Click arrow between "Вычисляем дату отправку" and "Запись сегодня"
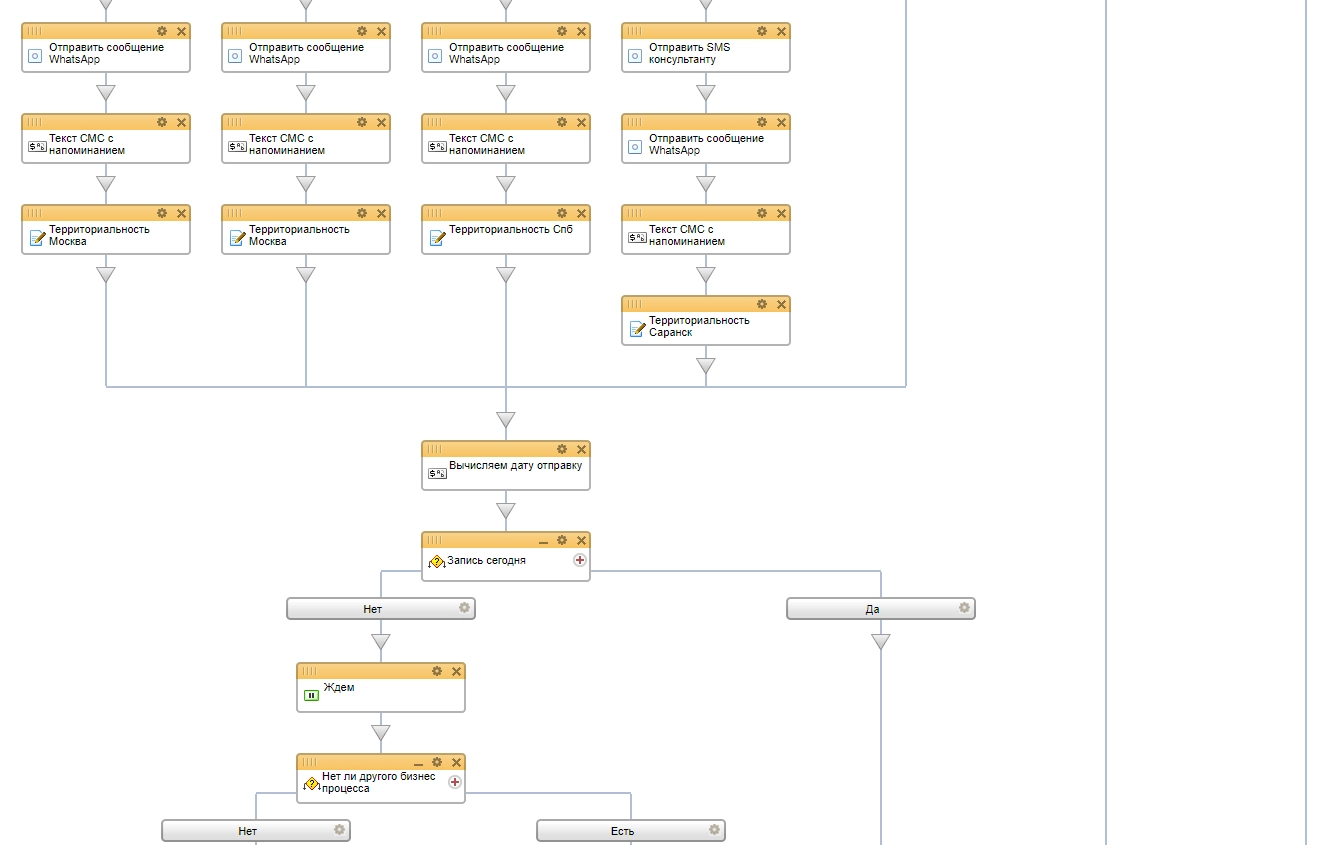This screenshot has width=1329, height=845. coord(506,511)
